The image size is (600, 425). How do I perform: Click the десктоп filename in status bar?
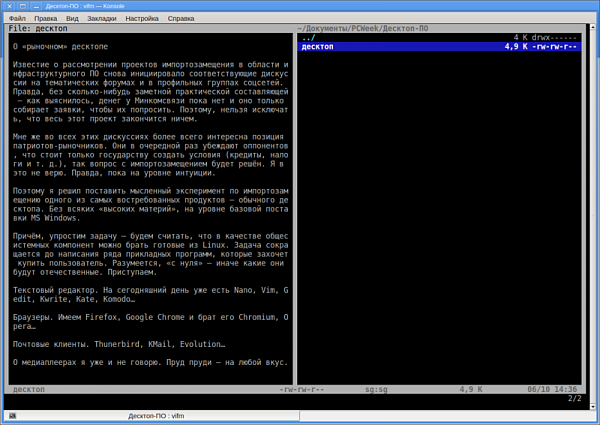(29, 389)
